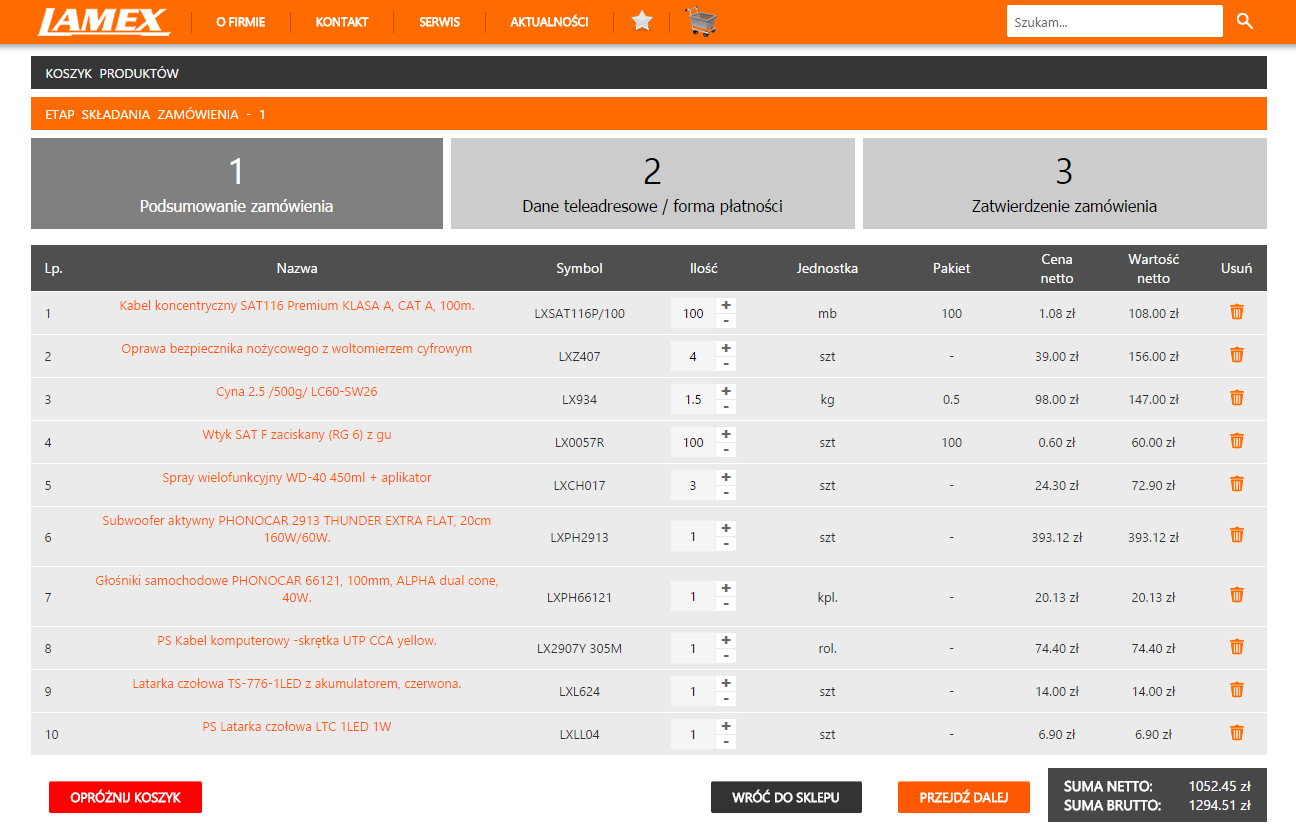
Task: Select step 2 Dane teleadresowe tab
Action: tap(652, 184)
